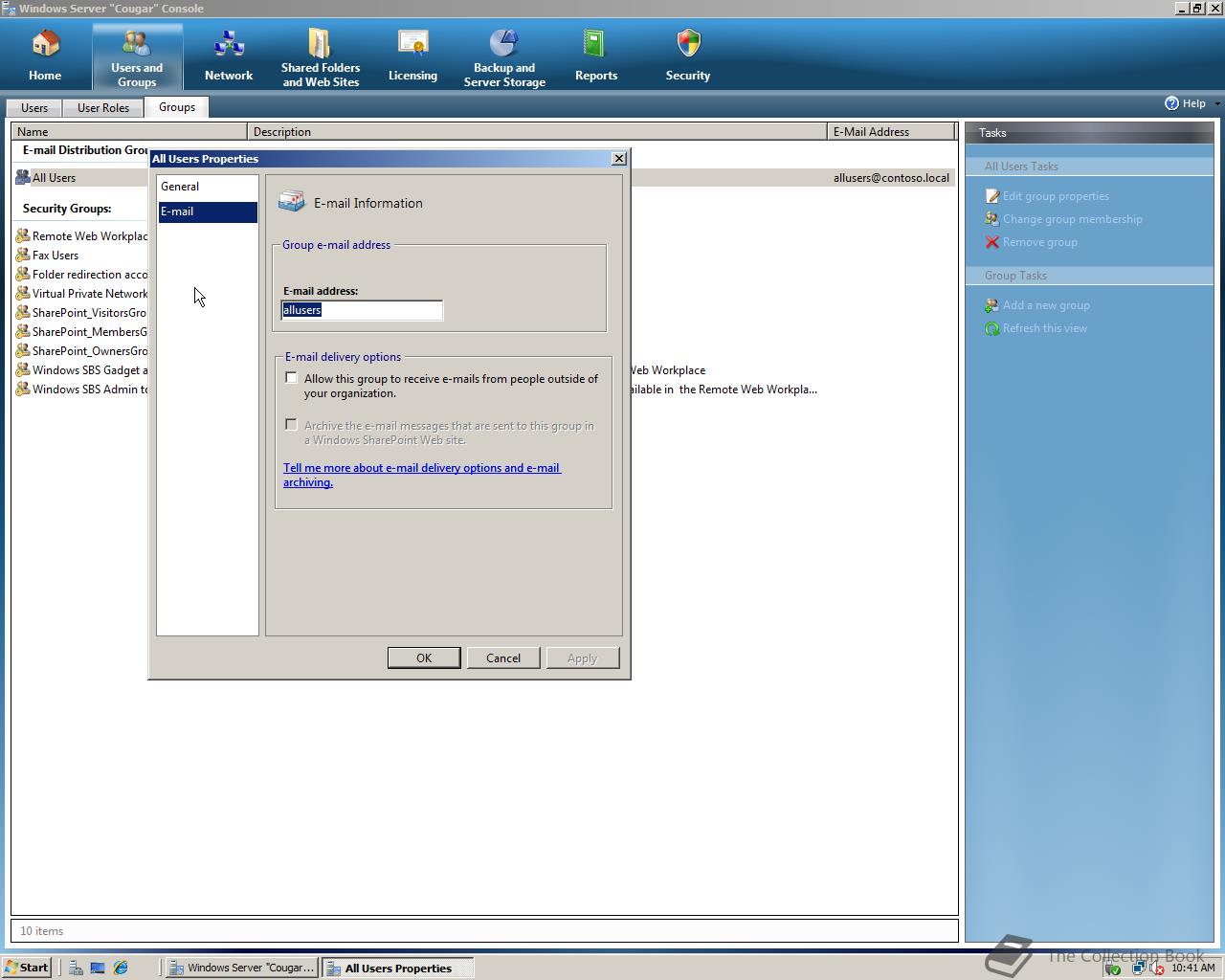This screenshot has width=1225, height=980.
Task: Click the Change group membership icon
Action: pyautogui.click(x=992, y=219)
